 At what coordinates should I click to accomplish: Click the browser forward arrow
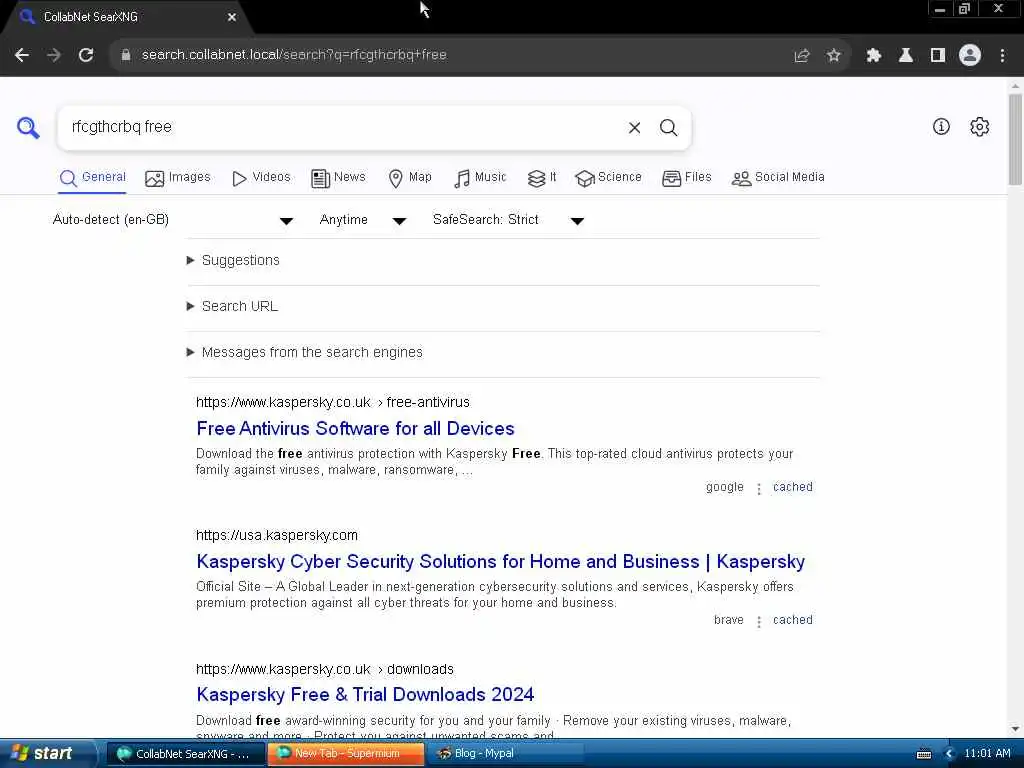pyautogui.click(x=54, y=55)
